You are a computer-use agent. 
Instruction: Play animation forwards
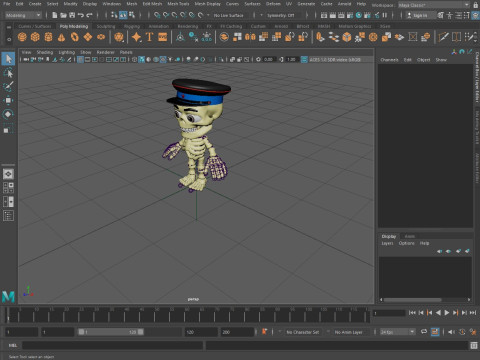pyautogui.click(x=447, y=313)
